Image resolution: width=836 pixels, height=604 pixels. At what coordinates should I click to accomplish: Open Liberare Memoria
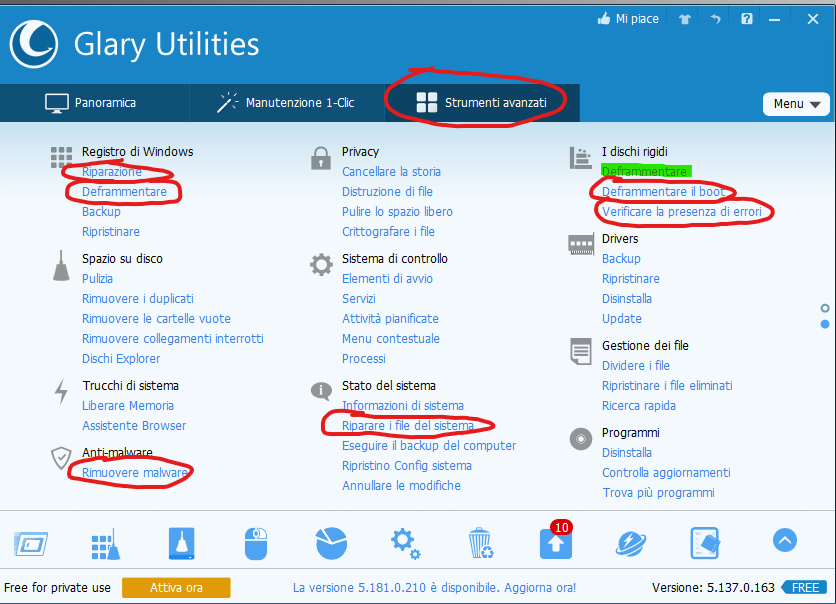(x=128, y=406)
